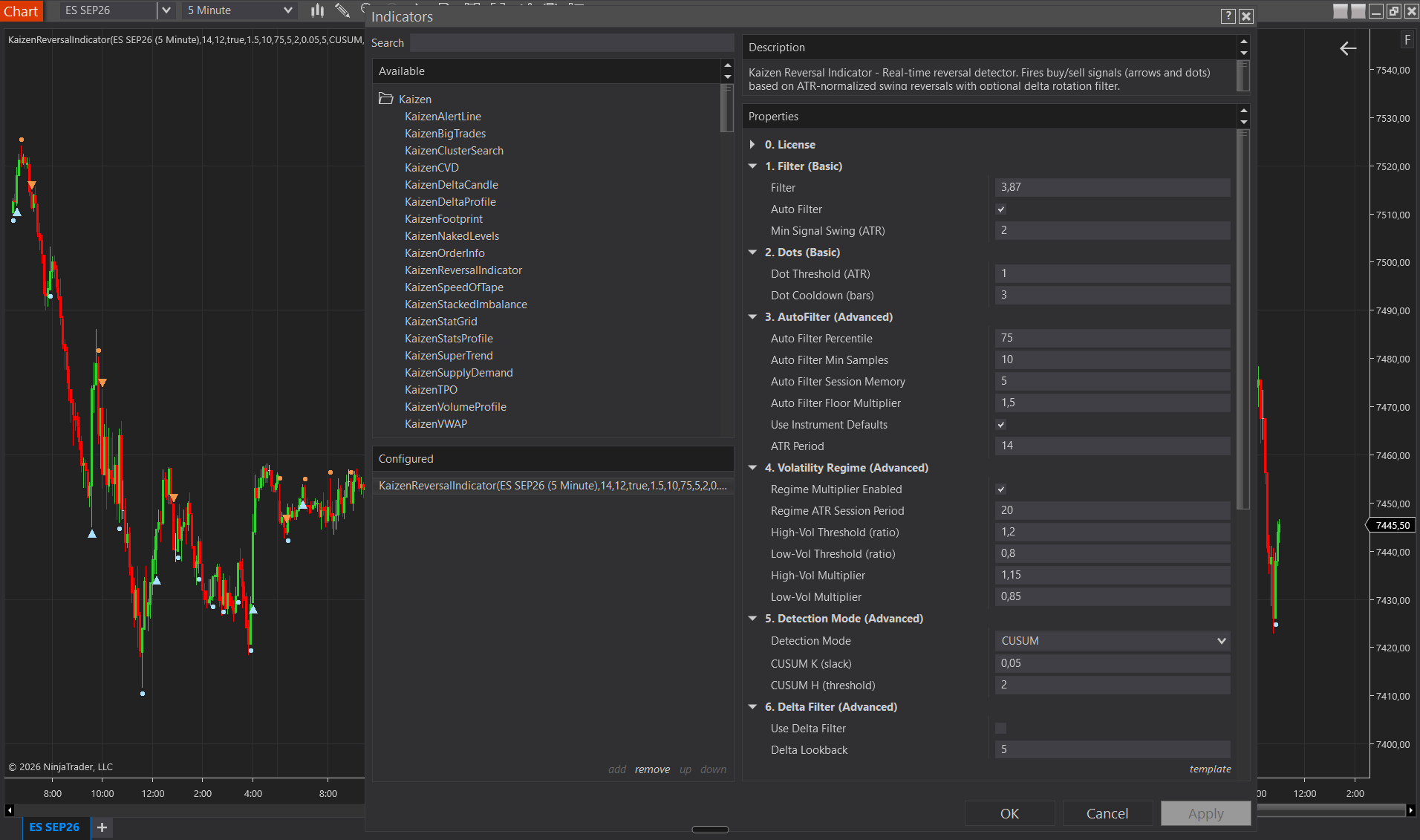The image size is (1420, 840).
Task: Click the Apply button
Action: pos(1205,814)
